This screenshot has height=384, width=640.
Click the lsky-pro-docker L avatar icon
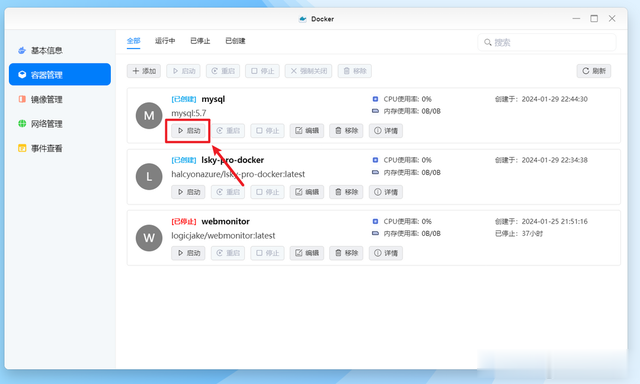149,177
